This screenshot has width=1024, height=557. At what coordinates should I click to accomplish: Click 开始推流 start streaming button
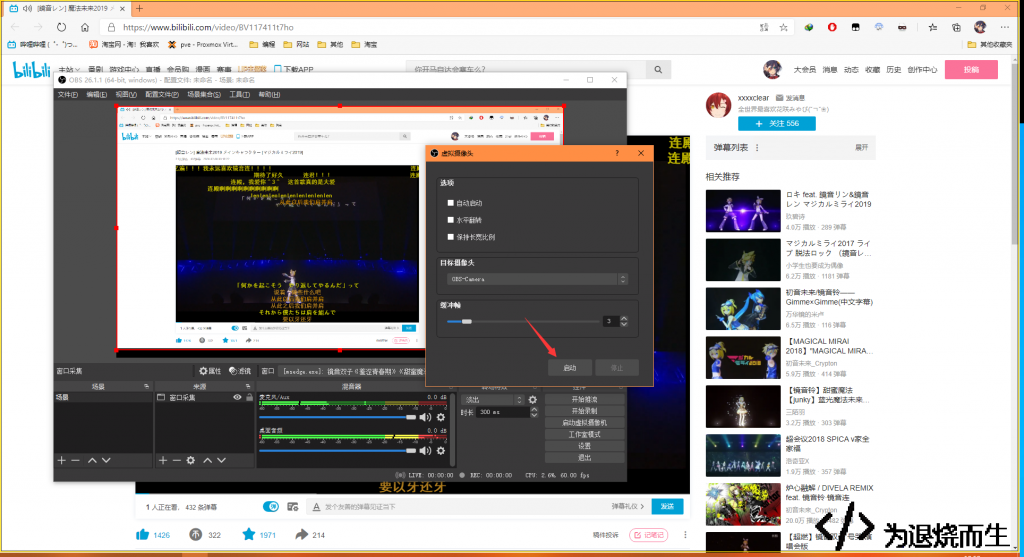point(584,399)
